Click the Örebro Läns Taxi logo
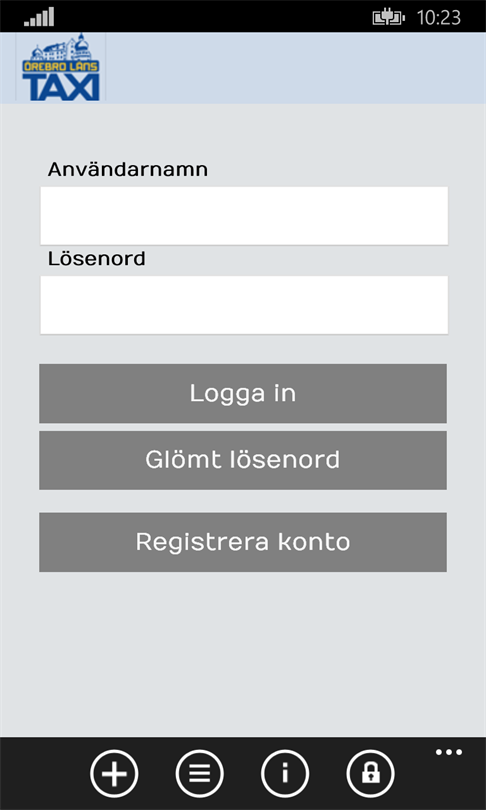The height and width of the screenshot is (810, 486). [x=61, y=67]
